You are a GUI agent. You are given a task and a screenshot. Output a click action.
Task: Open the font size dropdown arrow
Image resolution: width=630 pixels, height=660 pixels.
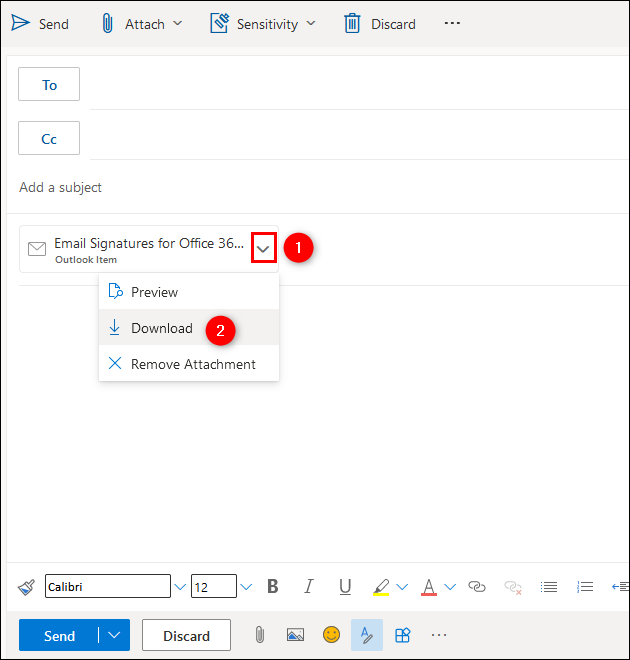tap(246, 587)
